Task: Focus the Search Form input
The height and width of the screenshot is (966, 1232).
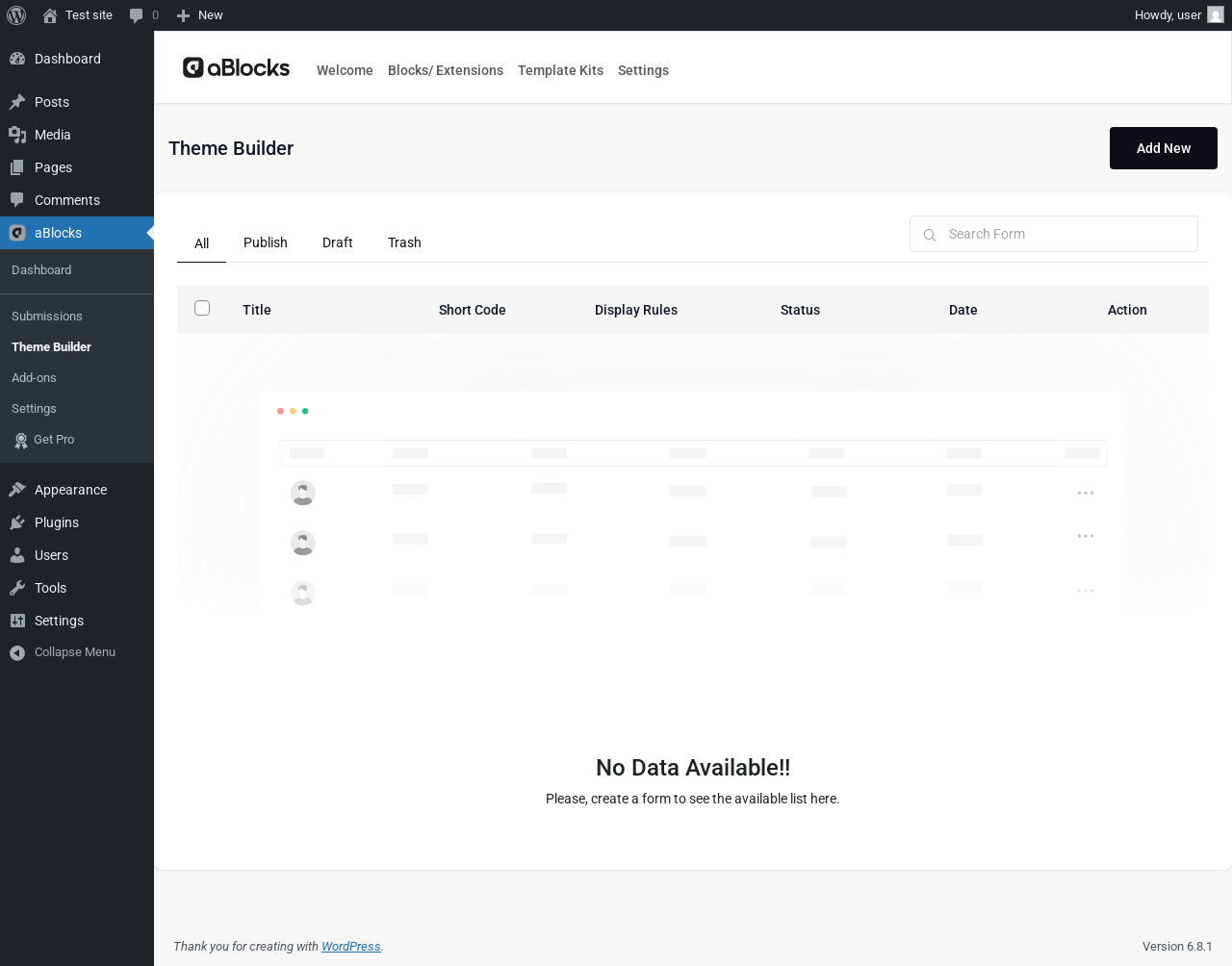Action: point(1054,234)
